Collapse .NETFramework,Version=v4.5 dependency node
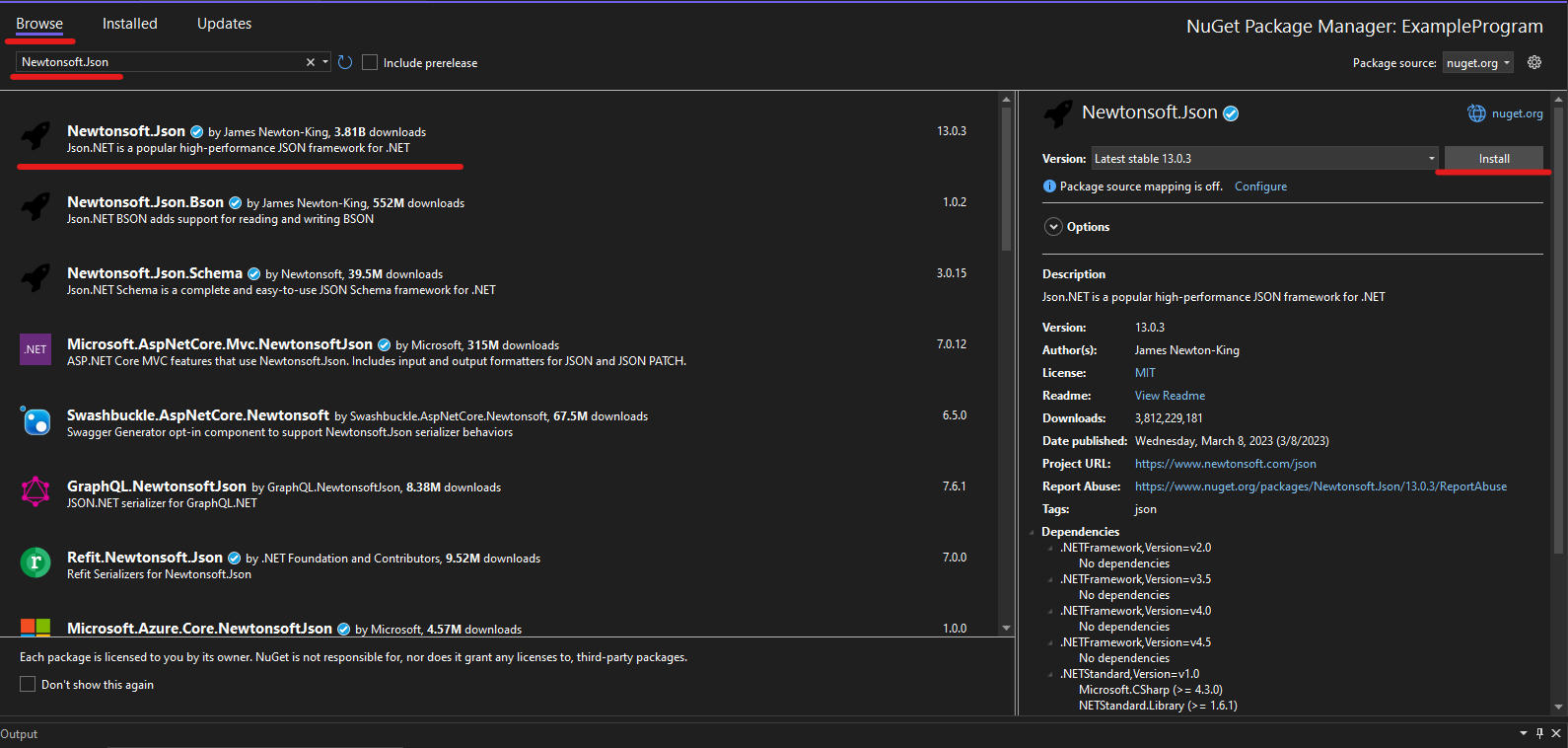This screenshot has height=748, width=1568. [1050, 642]
